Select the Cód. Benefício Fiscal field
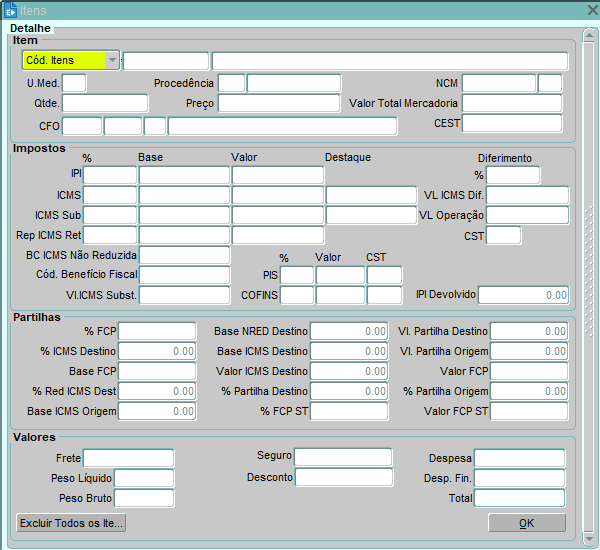Viewport: 600px width, 550px height. point(184,275)
